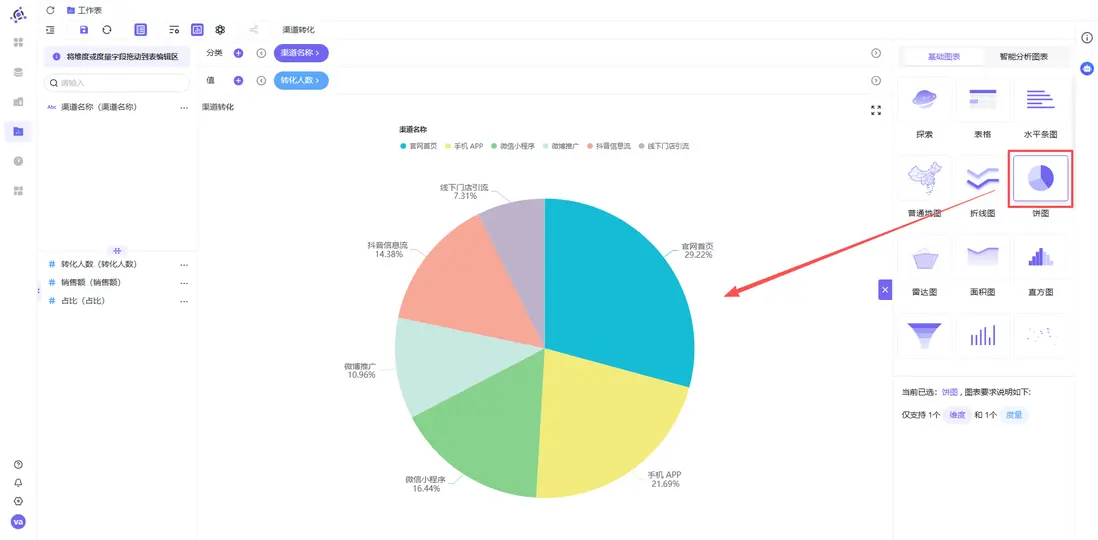Add a field to 值 with plus
Image resolution: width=1098 pixels, height=540 pixels.
tap(238, 81)
